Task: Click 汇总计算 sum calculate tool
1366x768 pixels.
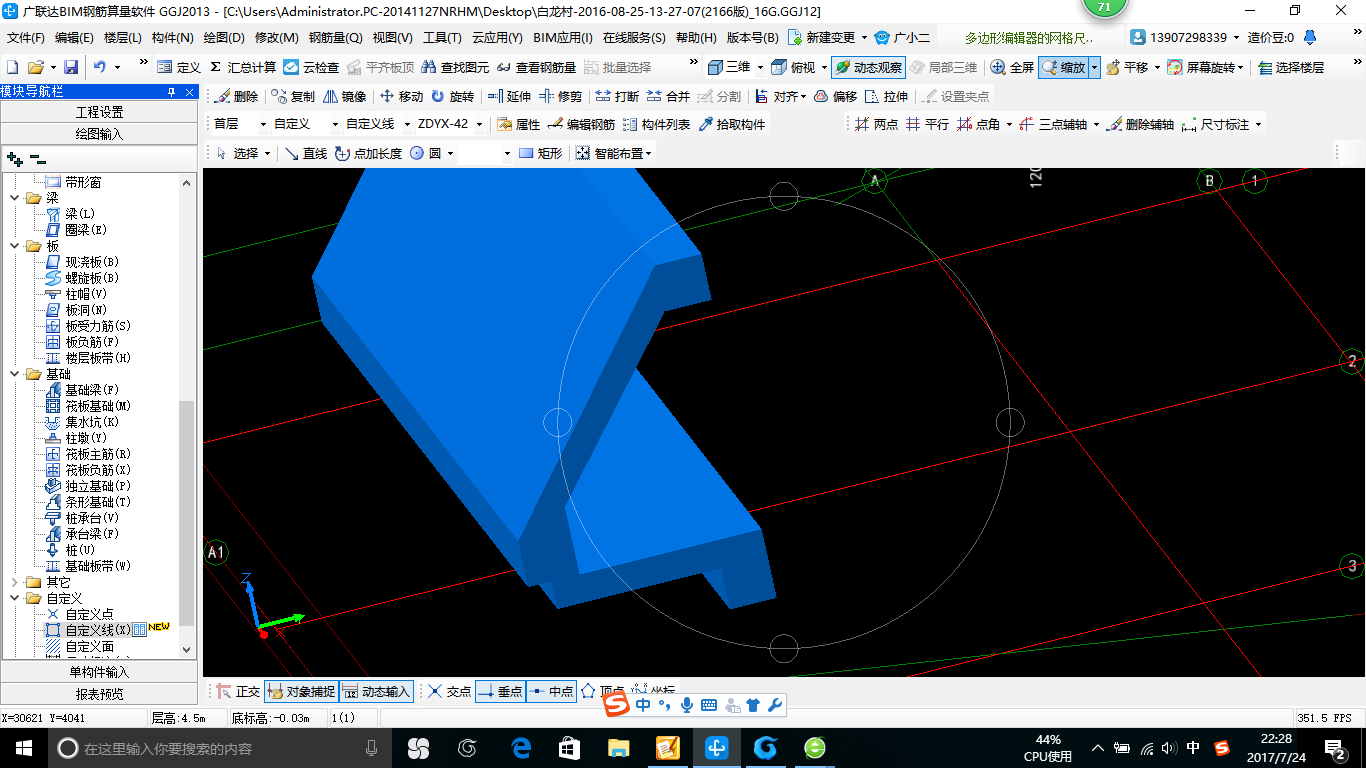Action: pyautogui.click(x=242, y=67)
